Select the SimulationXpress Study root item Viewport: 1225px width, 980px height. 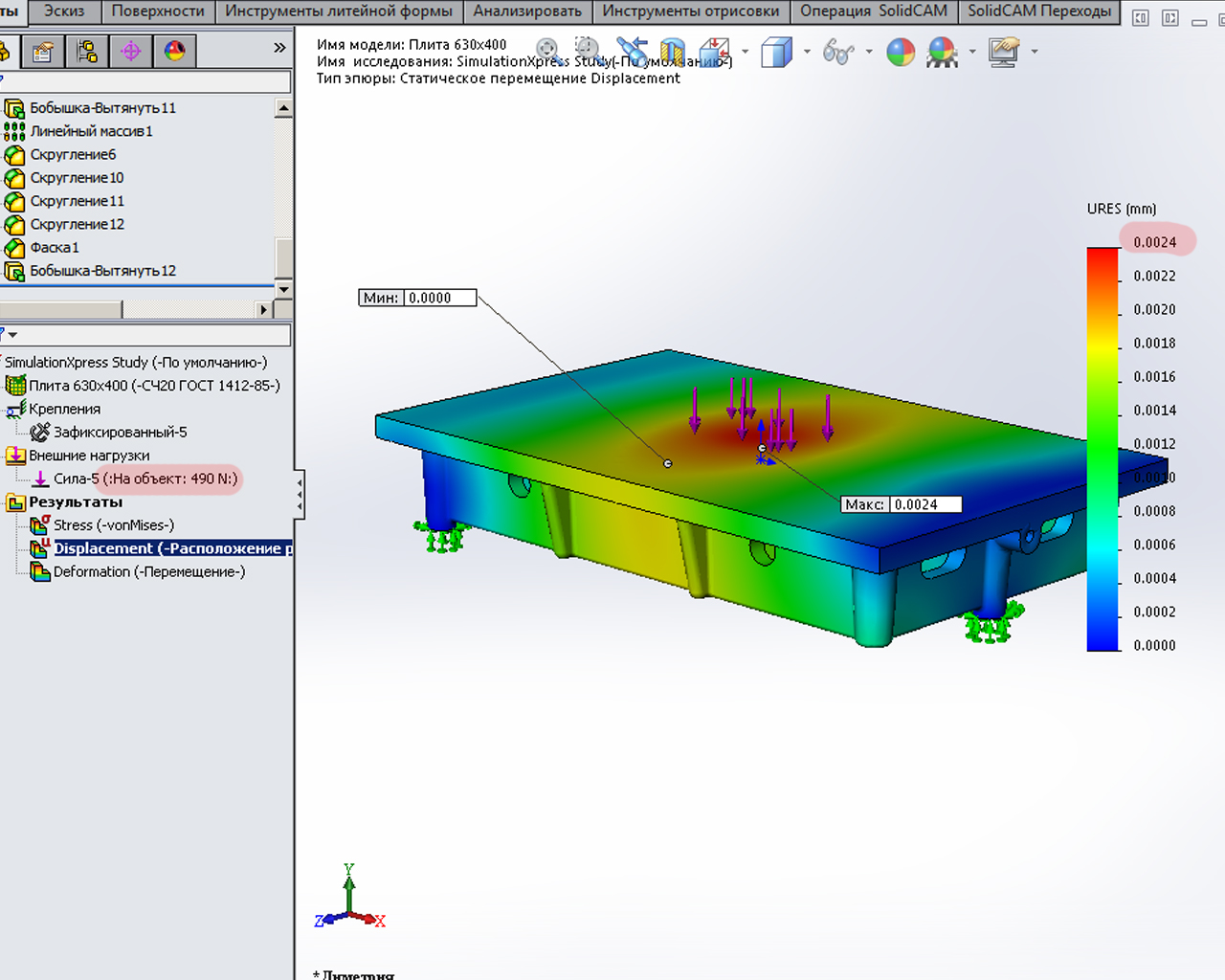[136, 363]
